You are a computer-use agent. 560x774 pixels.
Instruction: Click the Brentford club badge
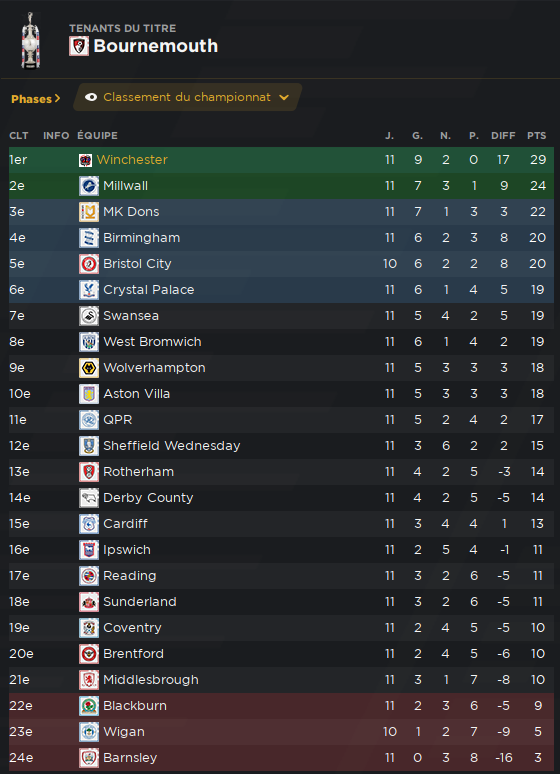click(x=89, y=654)
